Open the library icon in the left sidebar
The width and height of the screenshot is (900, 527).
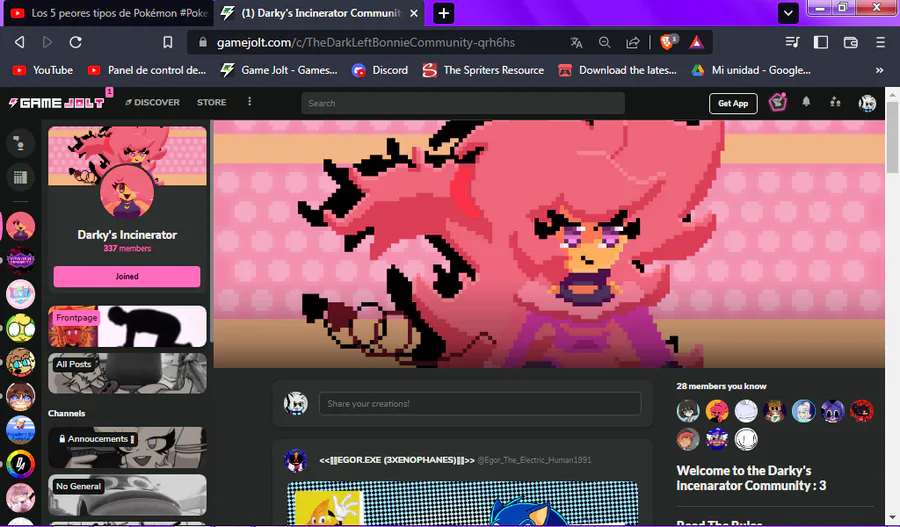coord(20,177)
